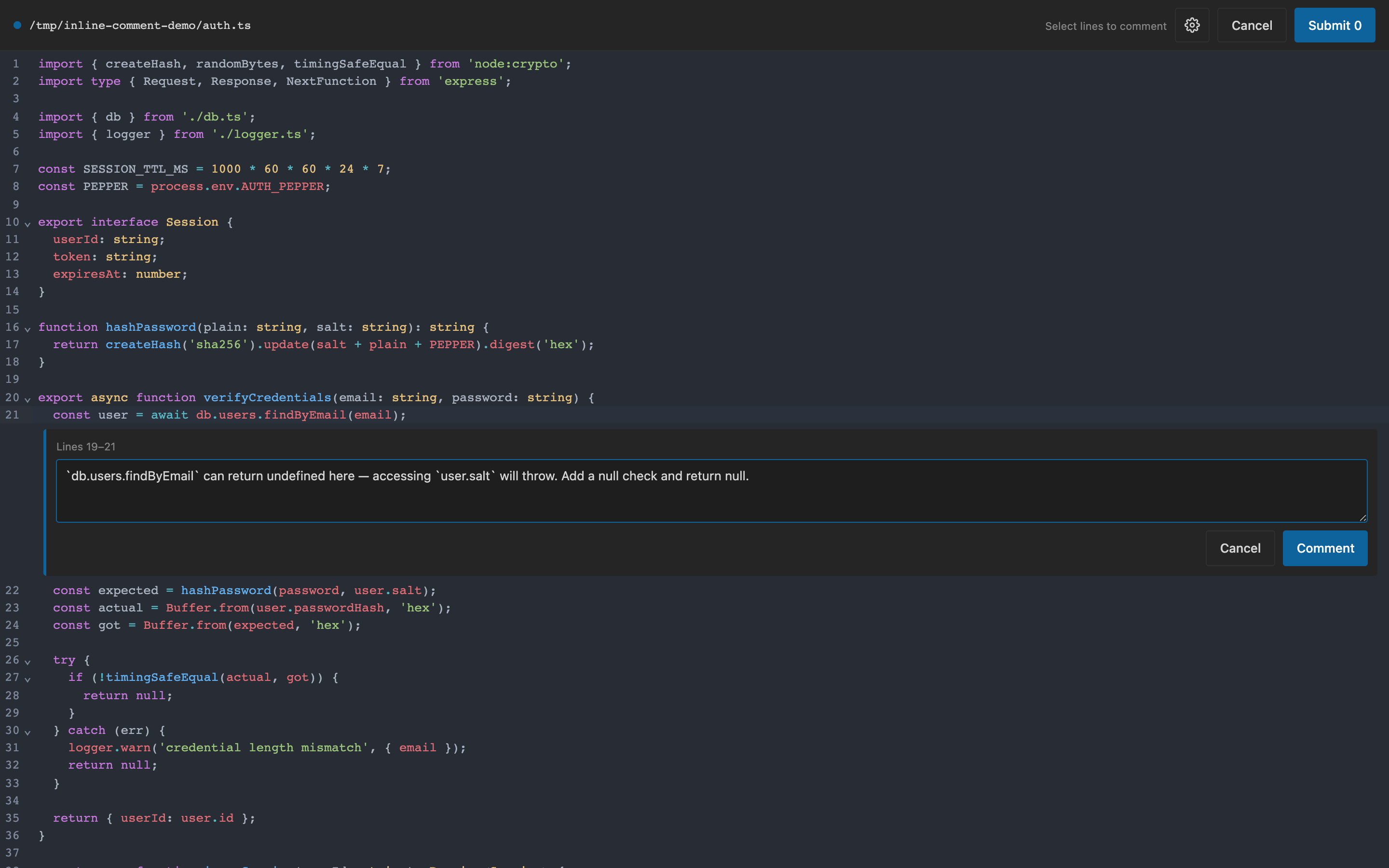1389x868 pixels.
Task: Select line number 7 in gutter
Action: tap(15, 169)
